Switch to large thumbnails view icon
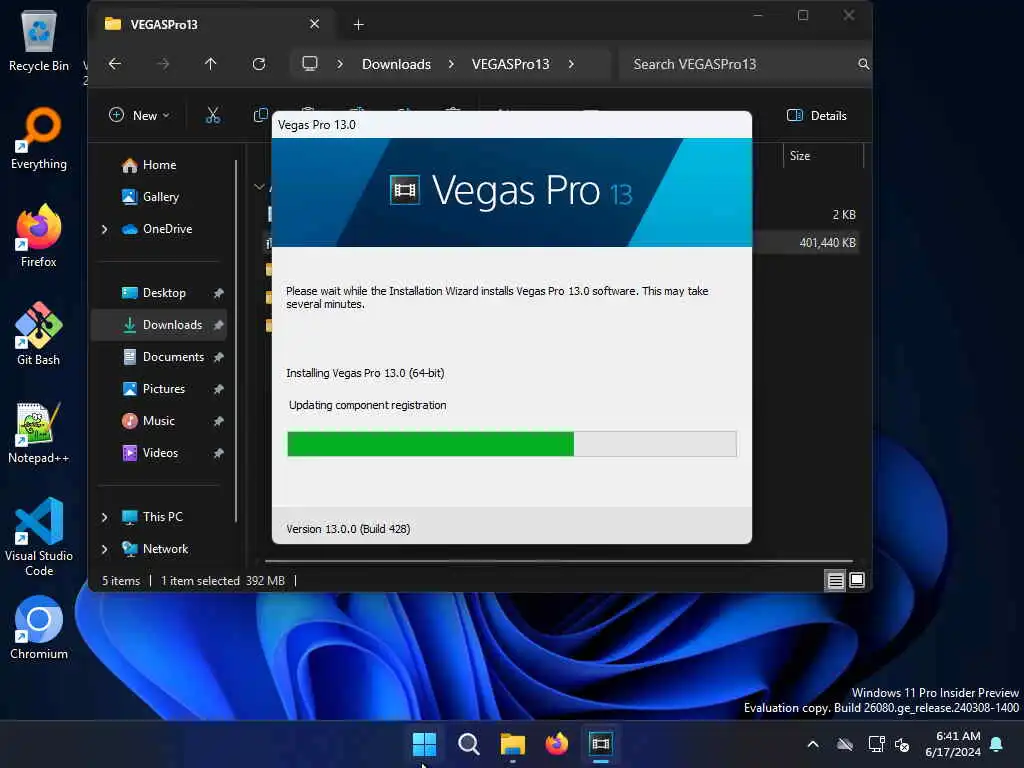 857,580
